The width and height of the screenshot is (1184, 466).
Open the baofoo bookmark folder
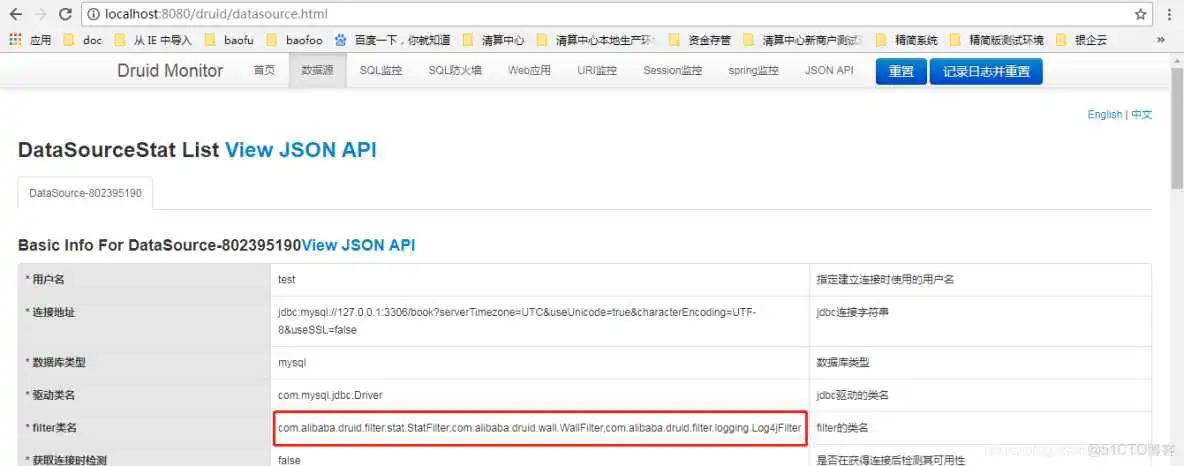293,40
